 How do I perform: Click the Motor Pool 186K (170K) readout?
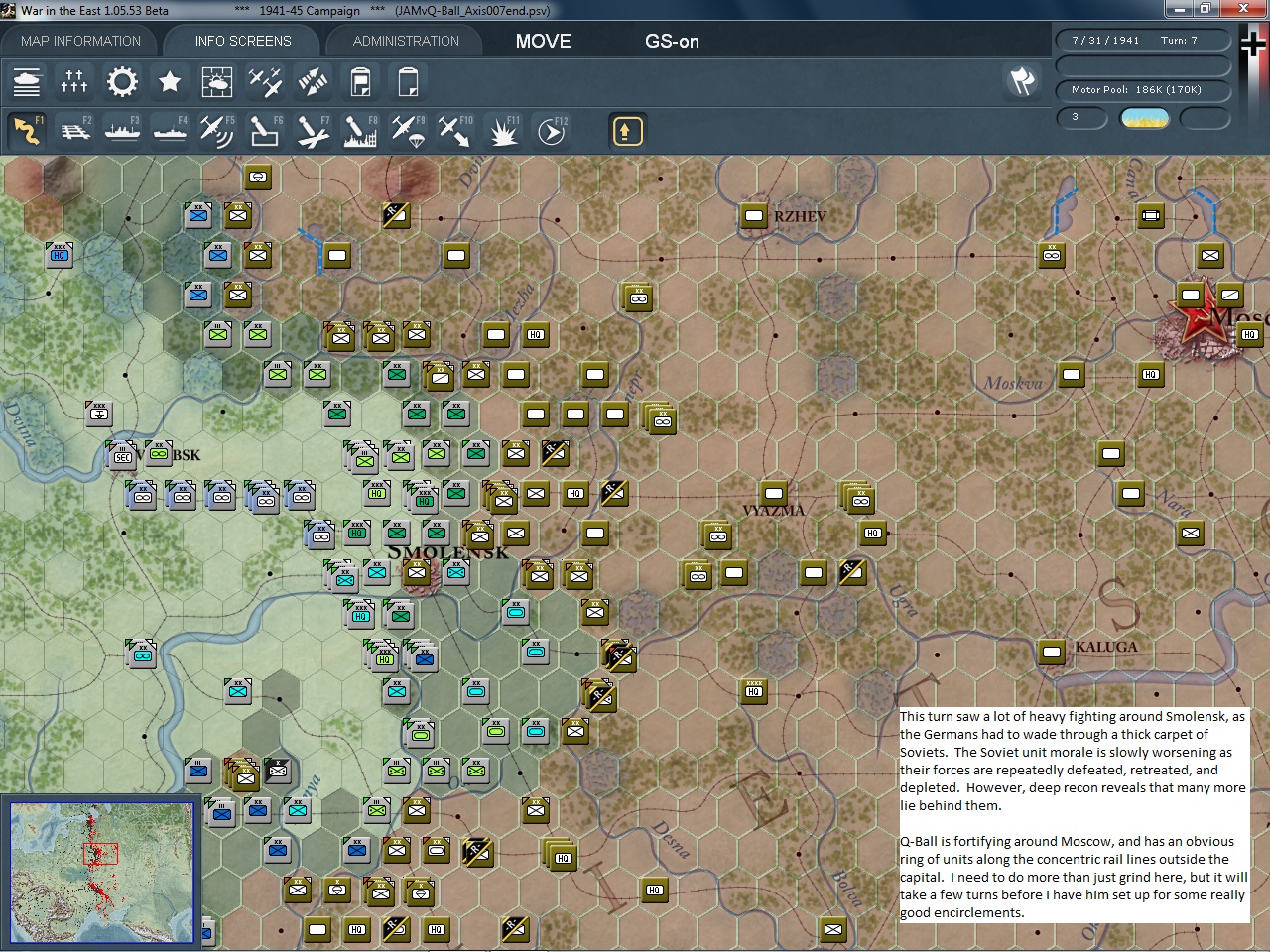click(1143, 90)
